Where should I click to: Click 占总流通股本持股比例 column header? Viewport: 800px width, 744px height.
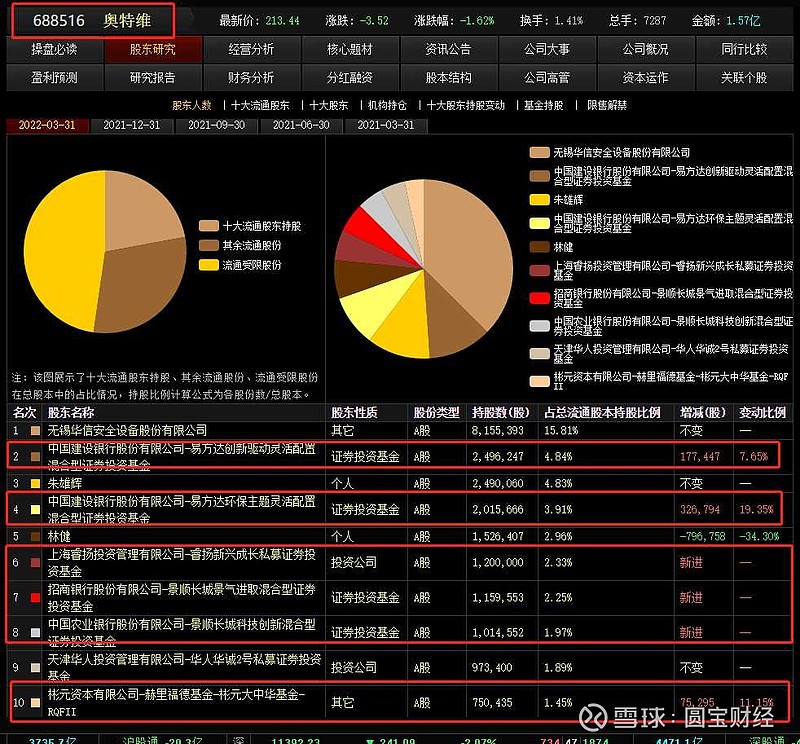(602, 412)
